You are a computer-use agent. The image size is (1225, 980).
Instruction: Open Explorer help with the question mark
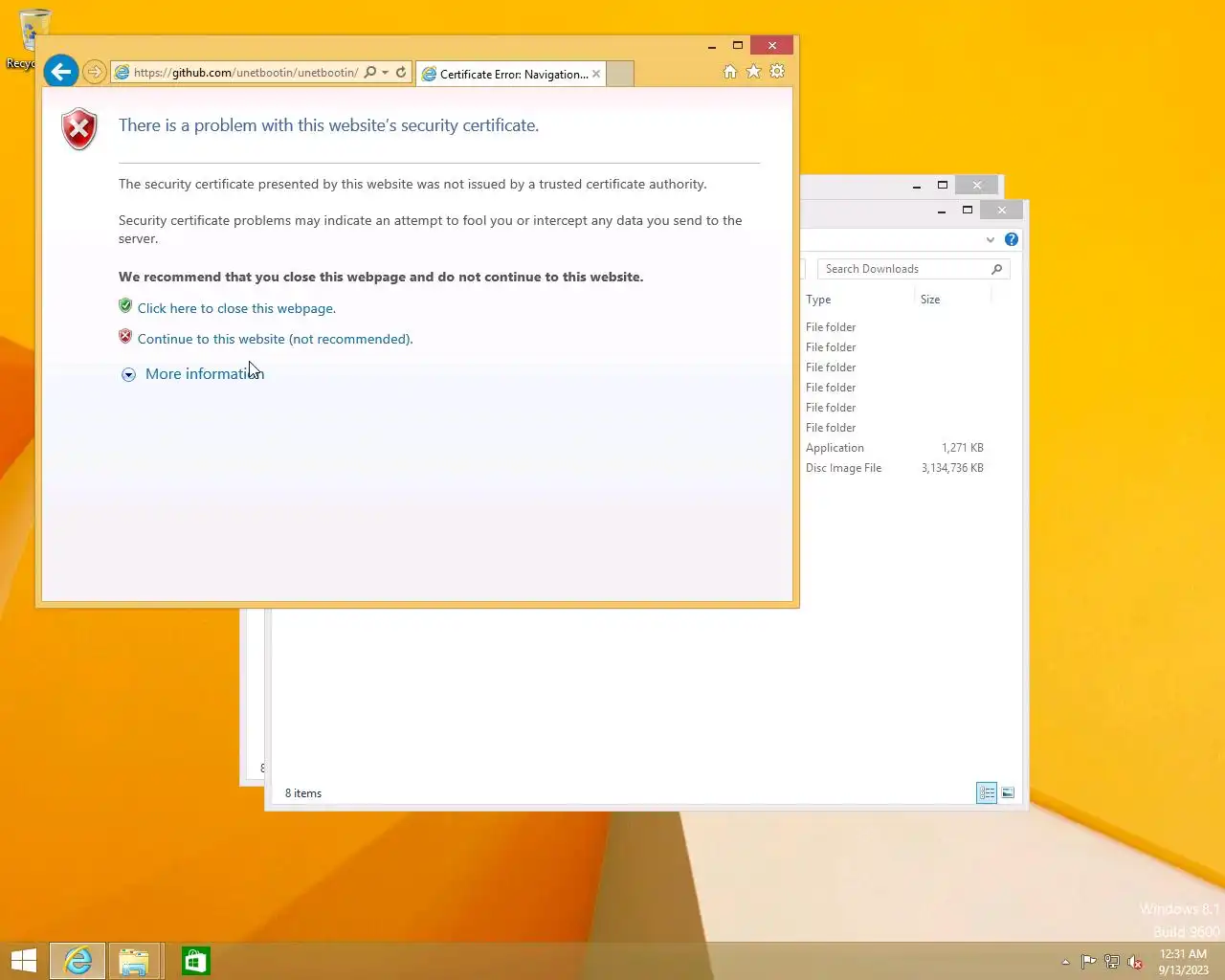point(1012,239)
